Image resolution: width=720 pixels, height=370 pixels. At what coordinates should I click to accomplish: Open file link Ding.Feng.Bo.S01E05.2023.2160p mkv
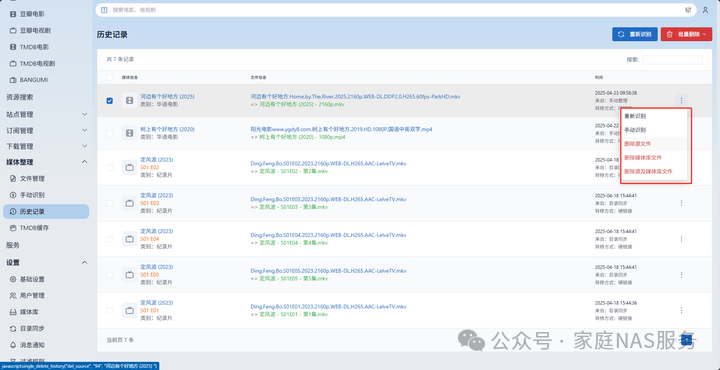tap(328, 271)
